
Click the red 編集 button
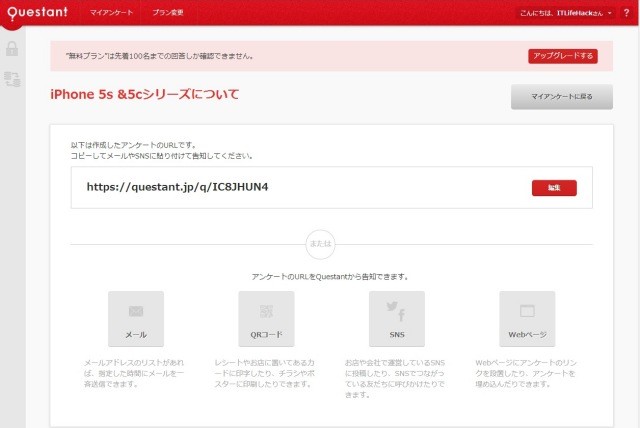pyautogui.click(x=554, y=188)
